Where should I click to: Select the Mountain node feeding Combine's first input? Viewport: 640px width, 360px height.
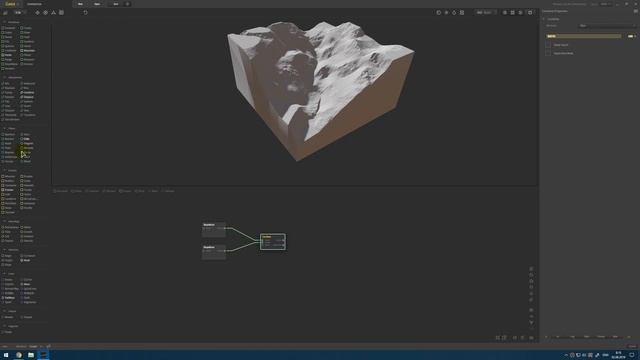[x=214, y=230]
